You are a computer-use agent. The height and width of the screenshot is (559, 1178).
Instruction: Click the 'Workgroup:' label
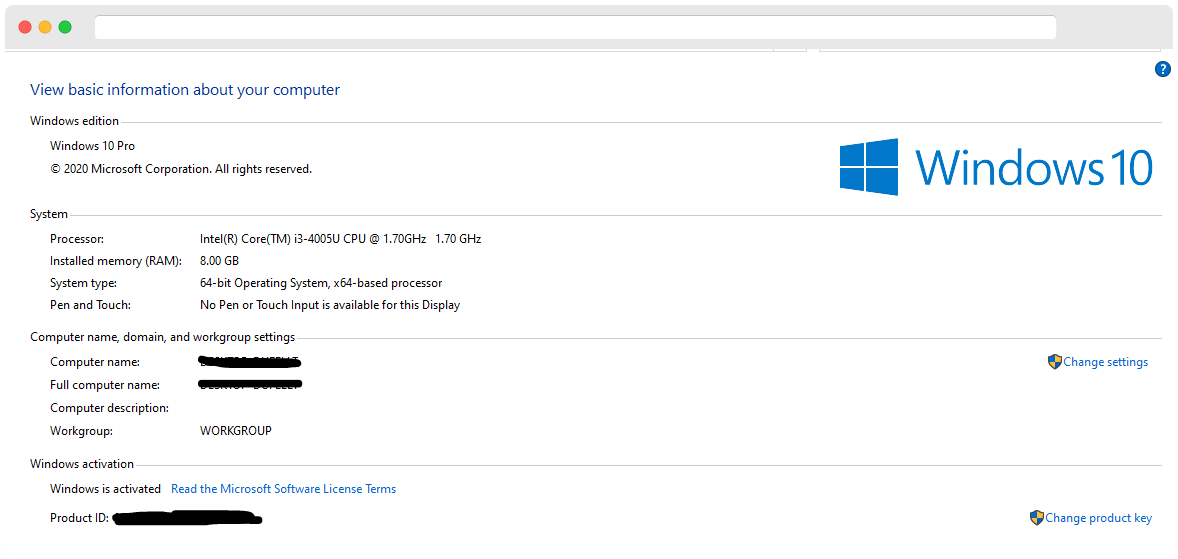pos(81,431)
